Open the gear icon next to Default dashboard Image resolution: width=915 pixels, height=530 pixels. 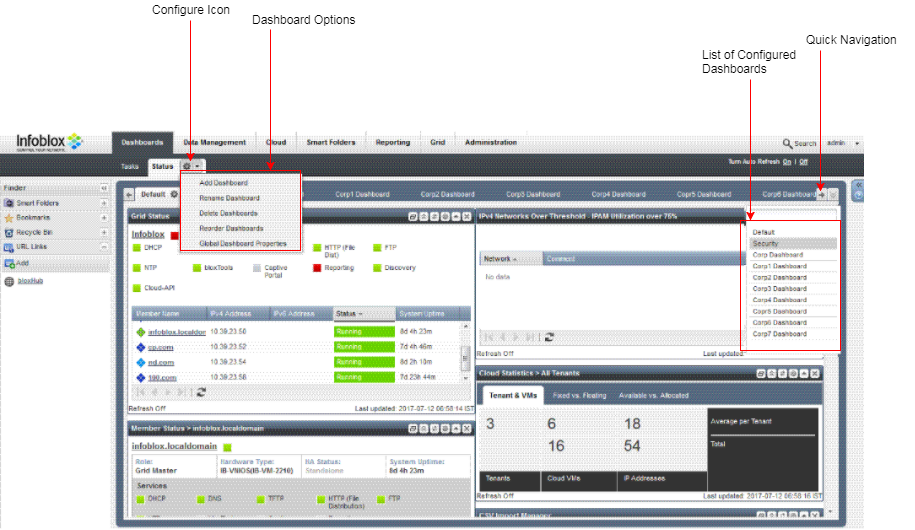point(174,194)
